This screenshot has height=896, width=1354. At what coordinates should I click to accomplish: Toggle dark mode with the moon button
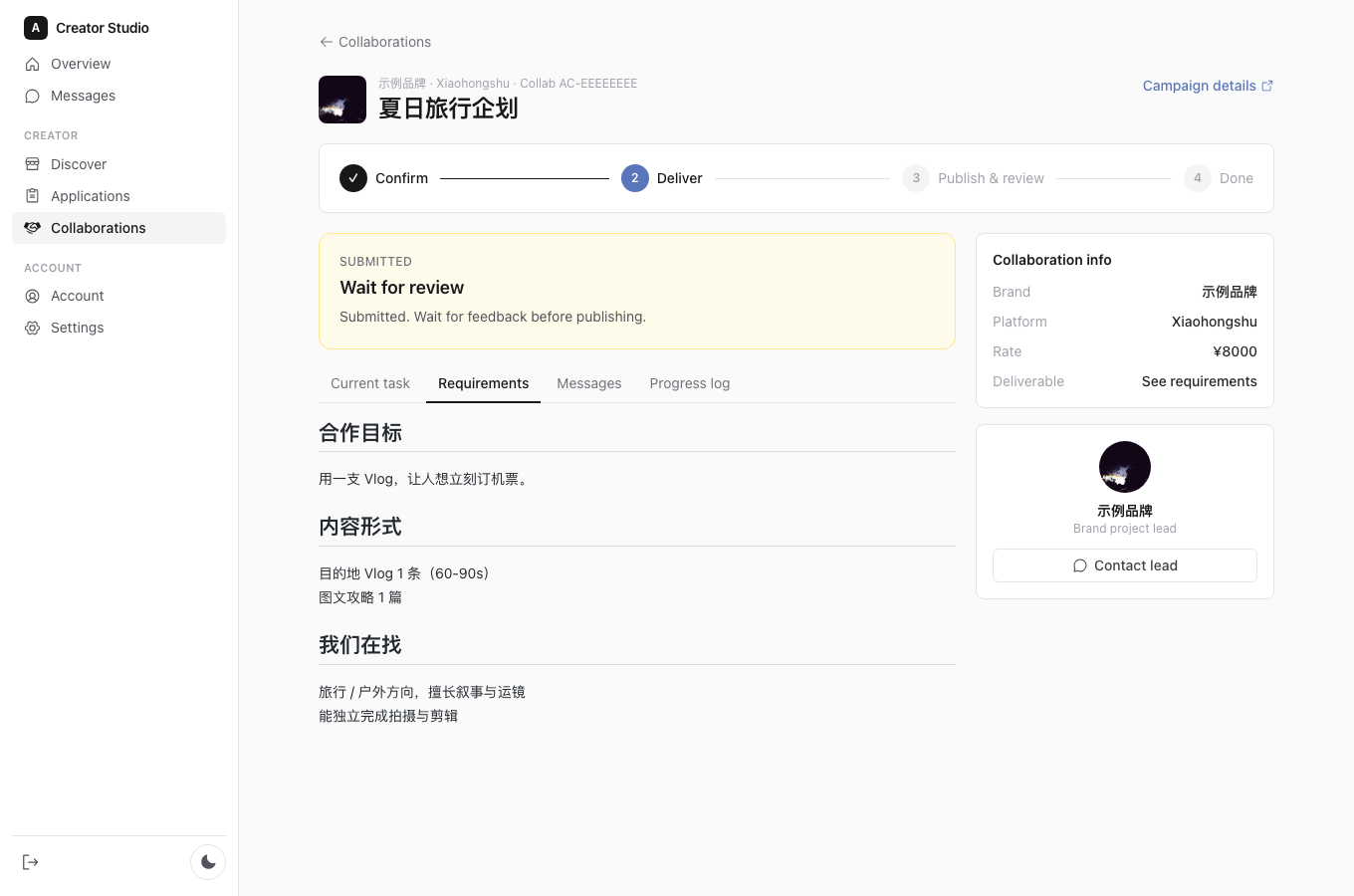tap(208, 862)
